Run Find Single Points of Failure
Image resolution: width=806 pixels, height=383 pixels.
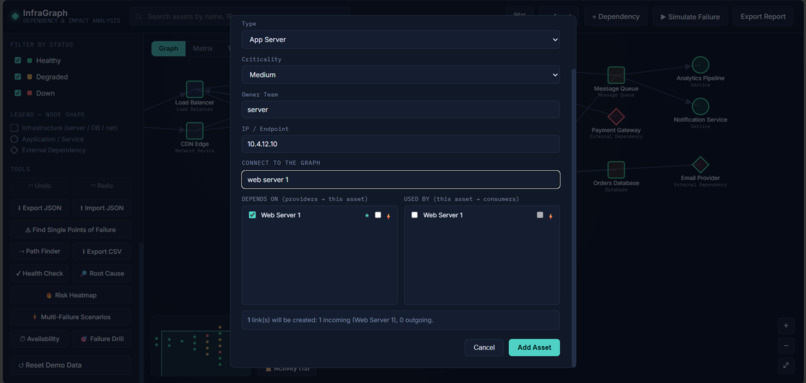70,230
